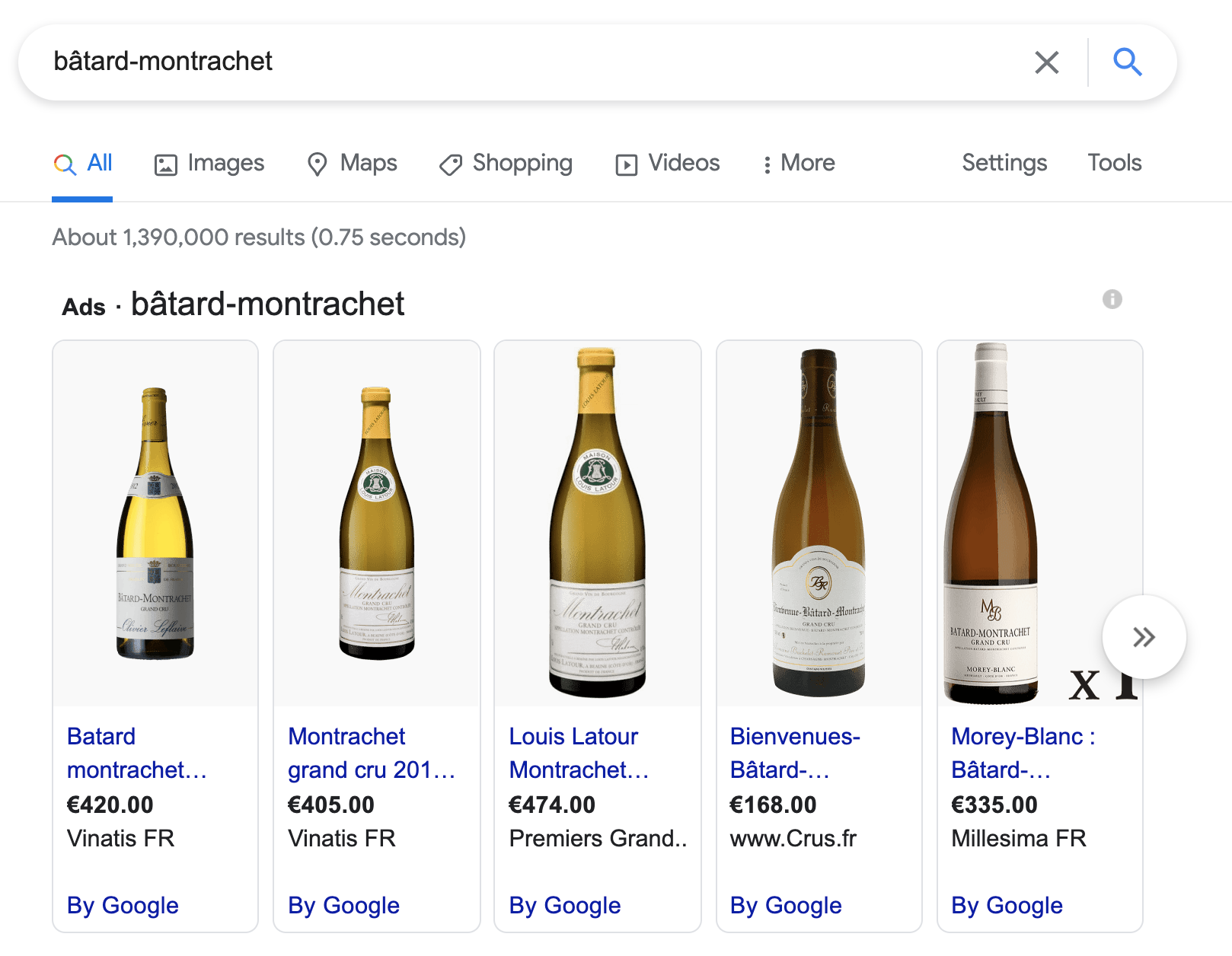Advance the carousel with double-chevron button
The height and width of the screenshot is (956, 1232).
(x=1144, y=637)
